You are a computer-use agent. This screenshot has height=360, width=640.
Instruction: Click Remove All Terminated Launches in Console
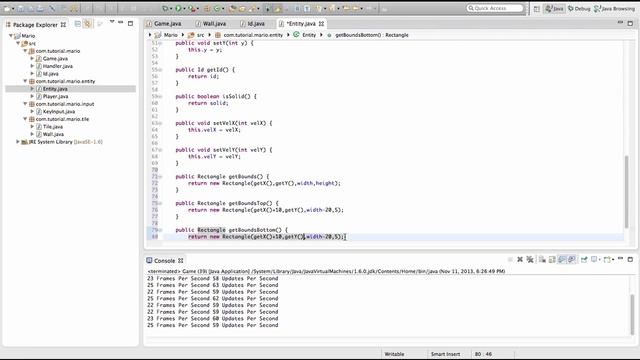click(x=530, y=260)
